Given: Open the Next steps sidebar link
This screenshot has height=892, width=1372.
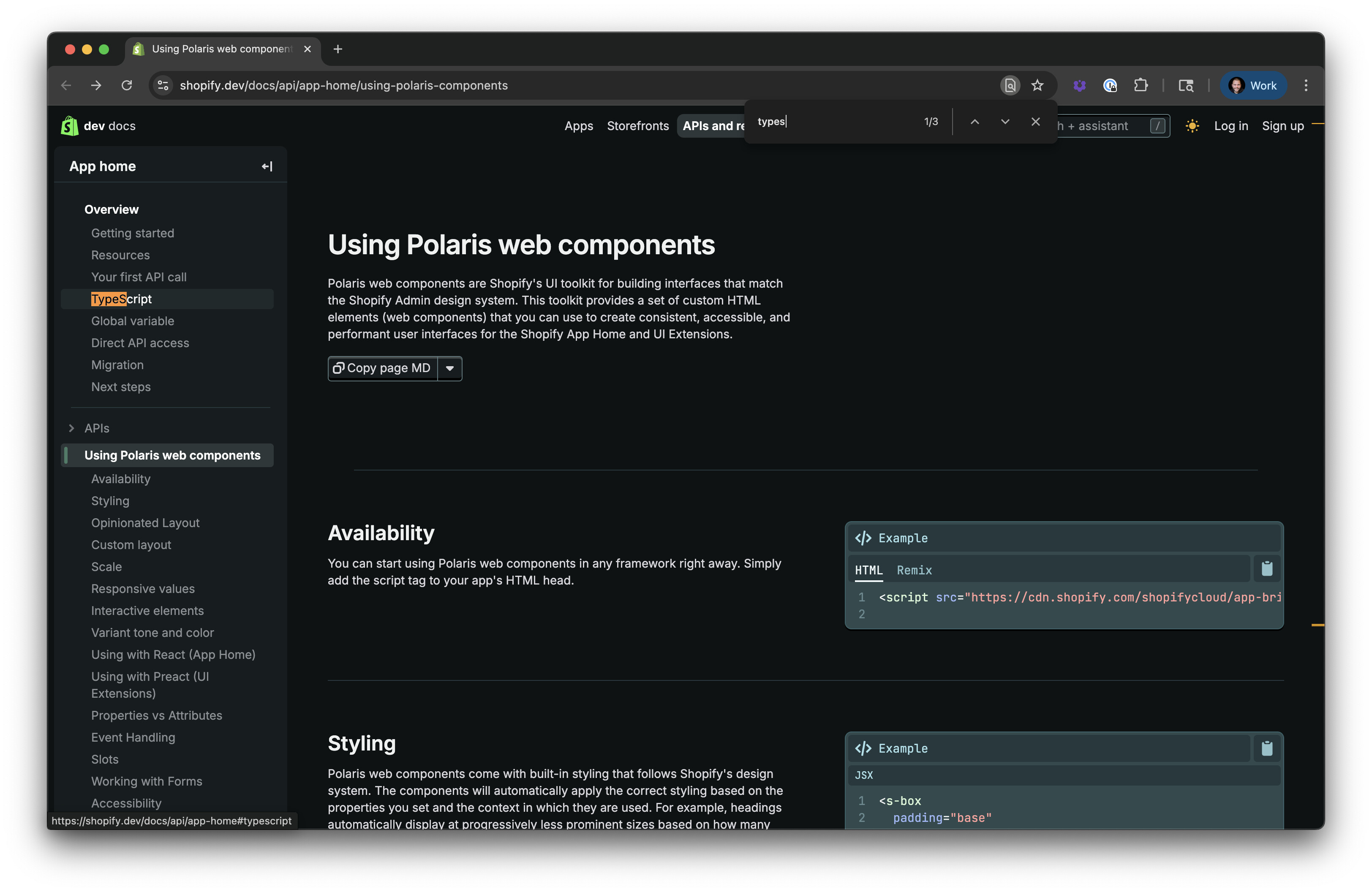Looking at the screenshot, I should 121,386.
